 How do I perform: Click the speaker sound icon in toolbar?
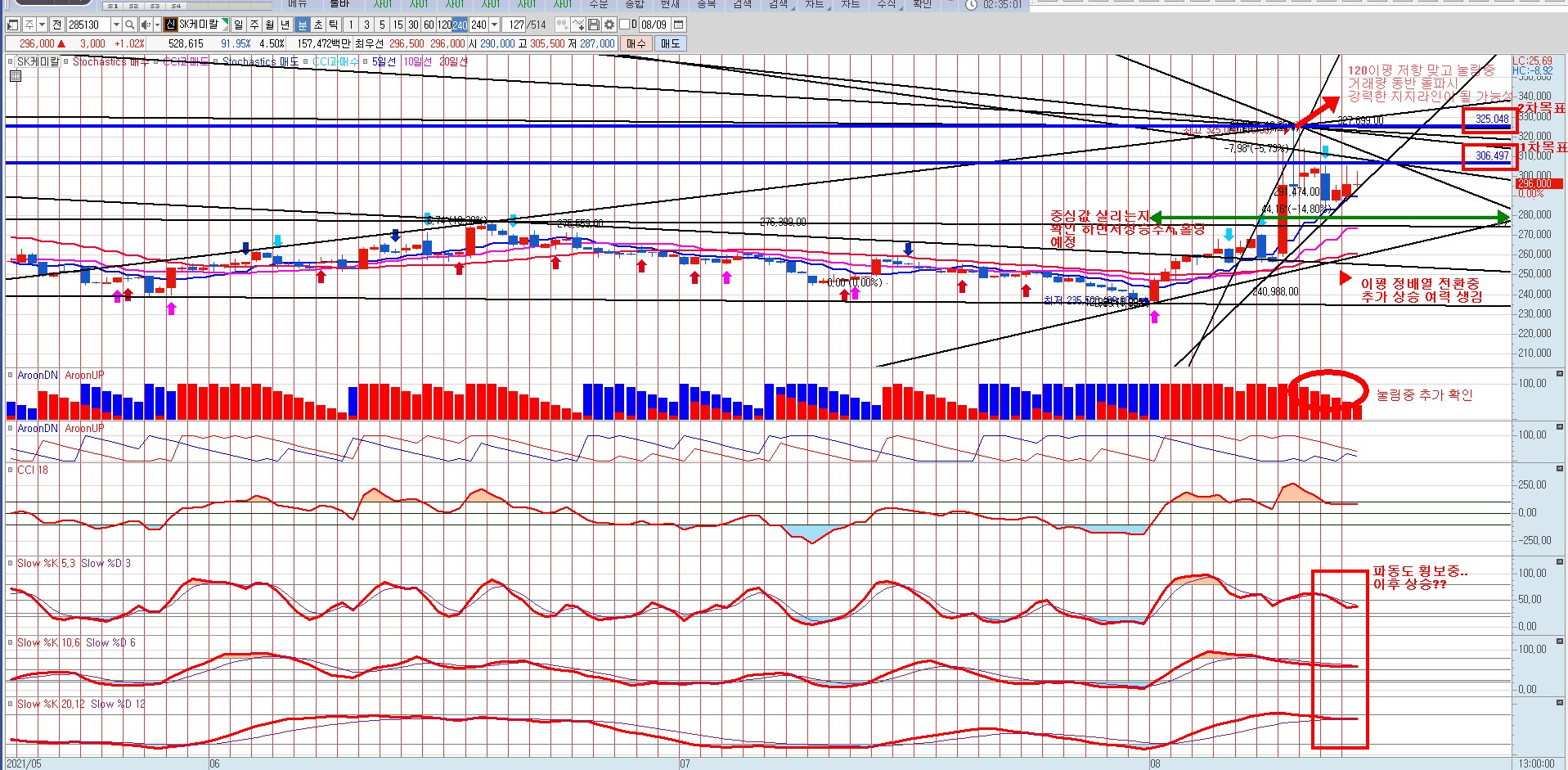(x=145, y=25)
